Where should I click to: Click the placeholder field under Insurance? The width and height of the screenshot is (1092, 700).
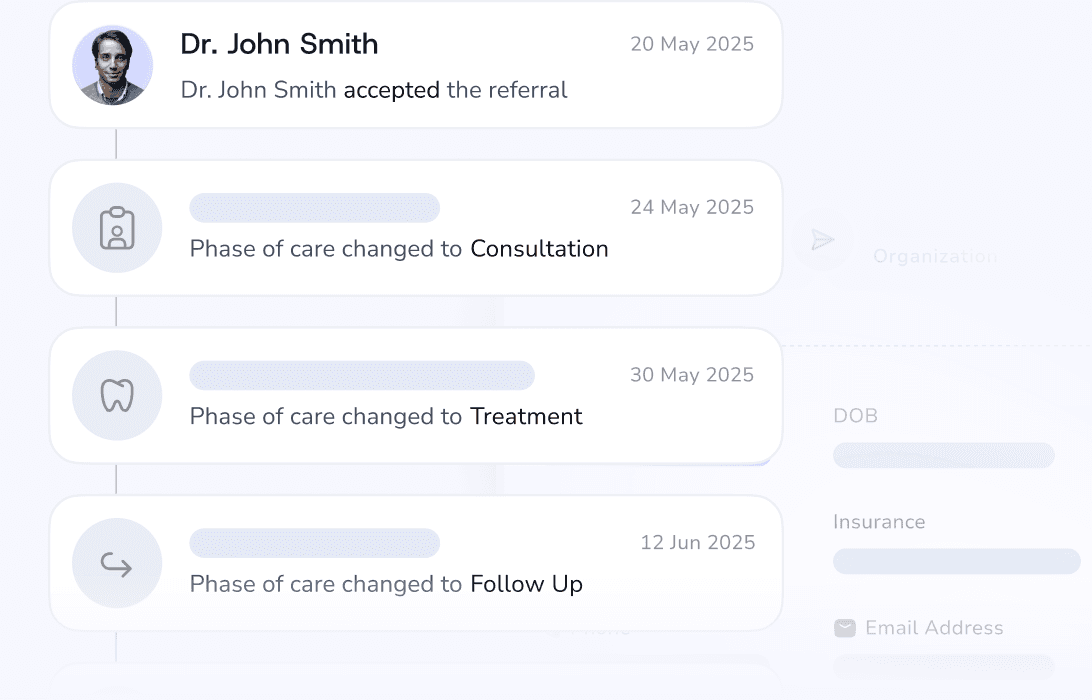(x=956, y=561)
